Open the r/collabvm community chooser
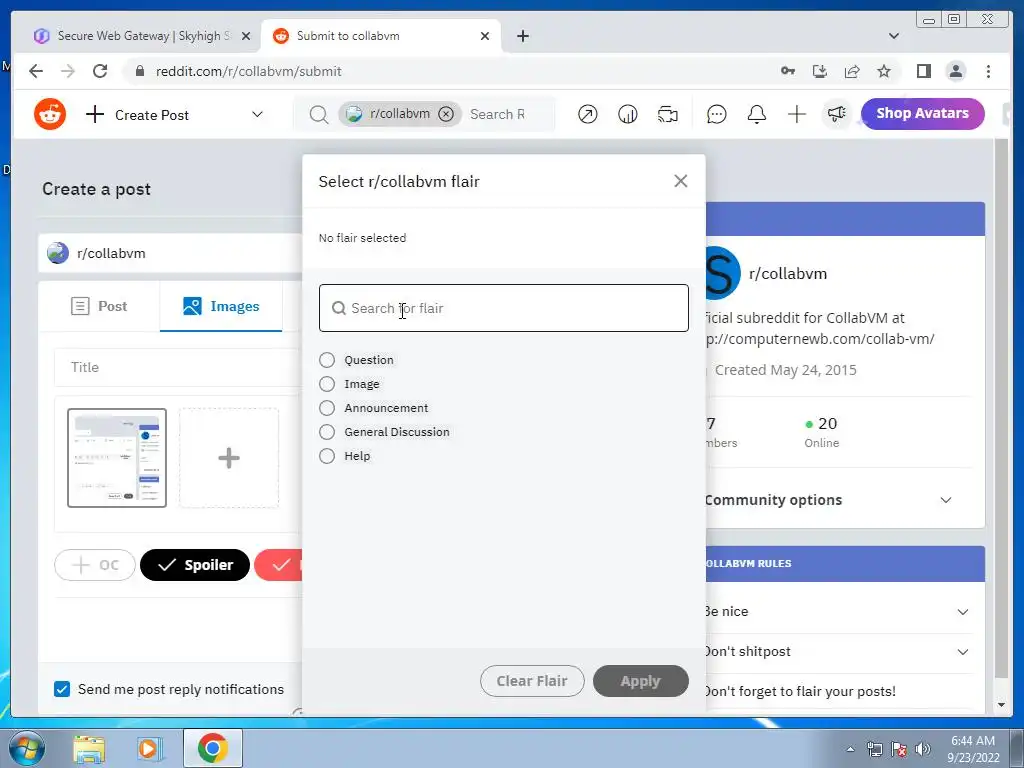 tap(171, 253)
